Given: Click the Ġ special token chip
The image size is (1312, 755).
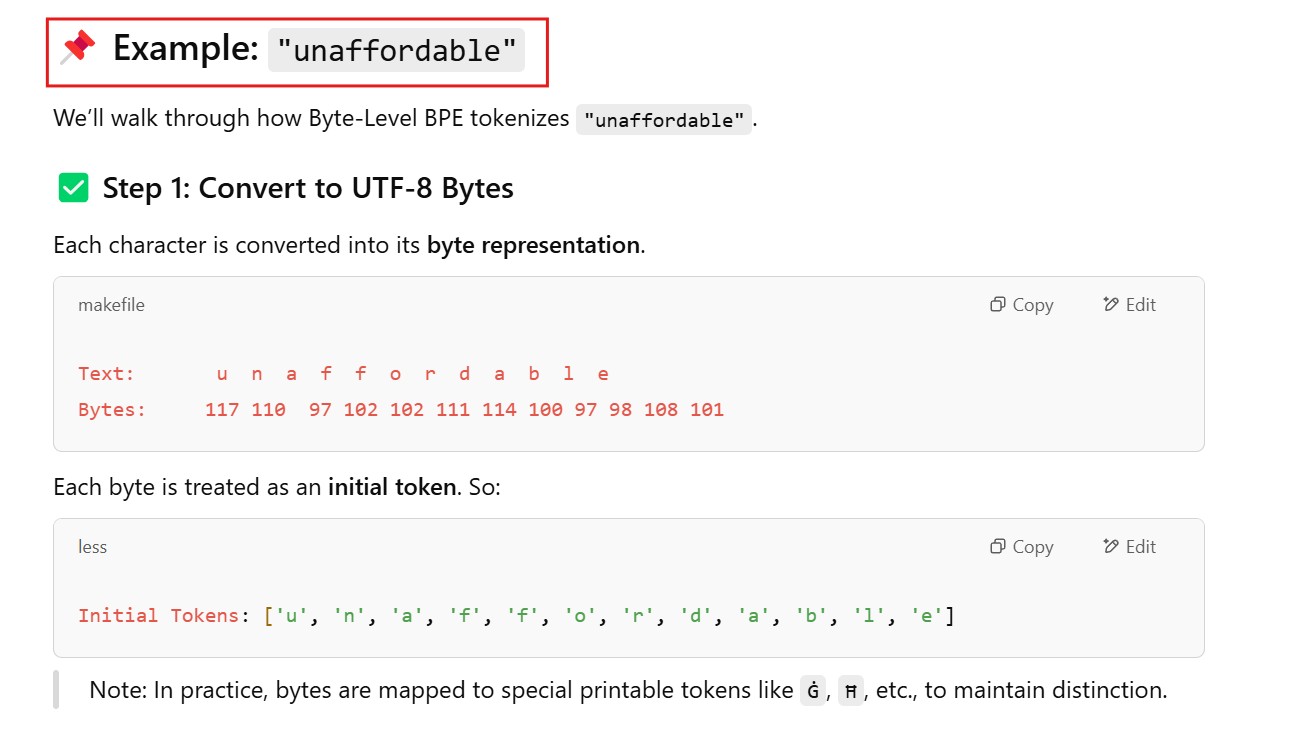Looking at the screenshot, I should 813,691.
